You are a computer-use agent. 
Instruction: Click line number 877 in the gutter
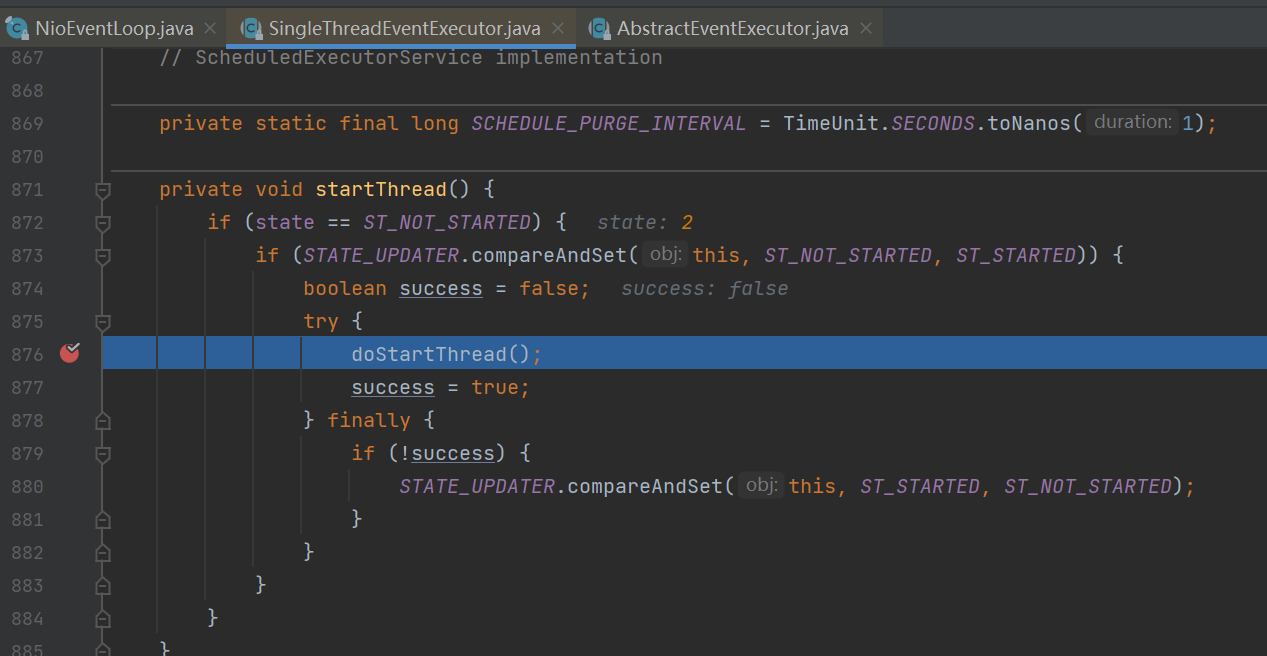27,387
